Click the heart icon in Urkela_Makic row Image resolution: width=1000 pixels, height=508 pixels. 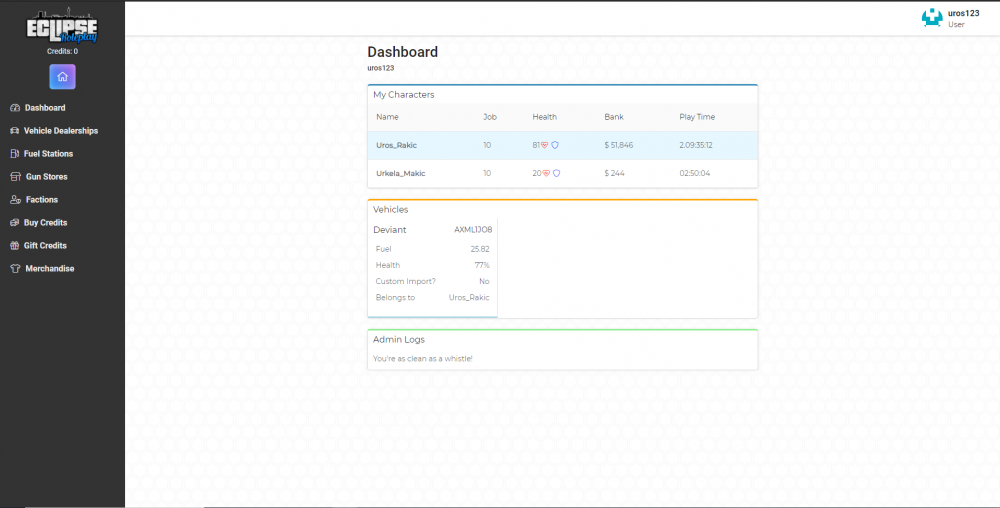pyautogui.click(x=546, y=173)
